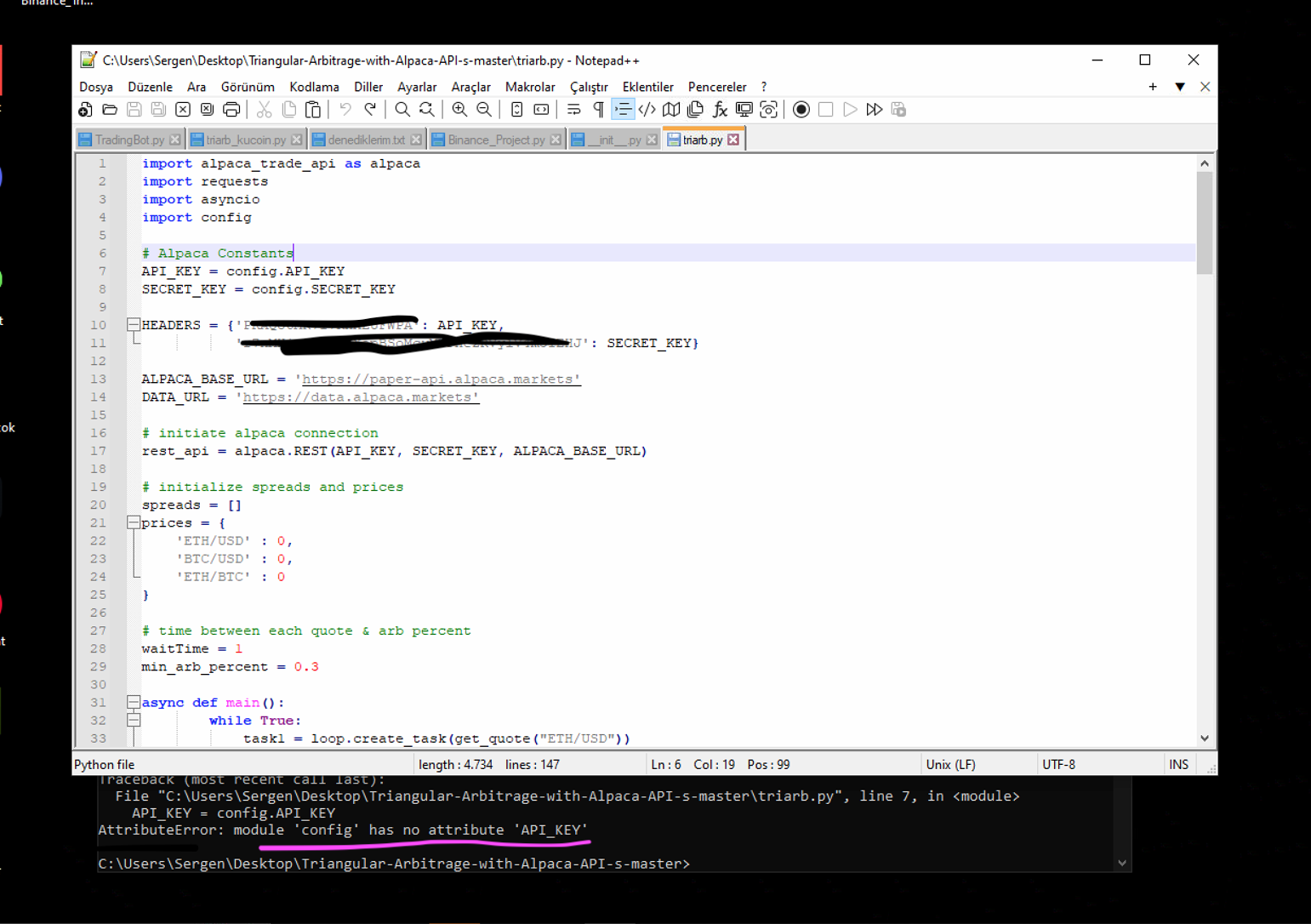Collapse the async def main fold marker
The width and height of the screenshot is (1311, 924).
[x=134, y=702]
